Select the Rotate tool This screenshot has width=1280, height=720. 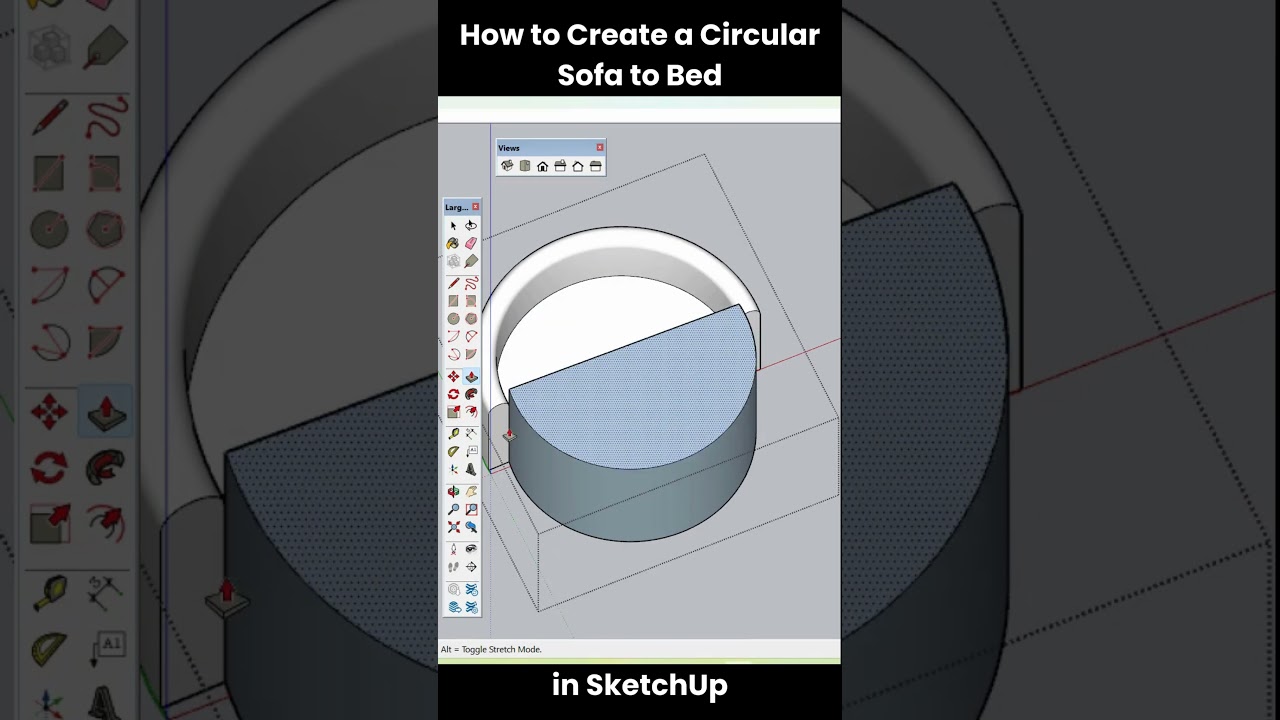tap(453, 394)
